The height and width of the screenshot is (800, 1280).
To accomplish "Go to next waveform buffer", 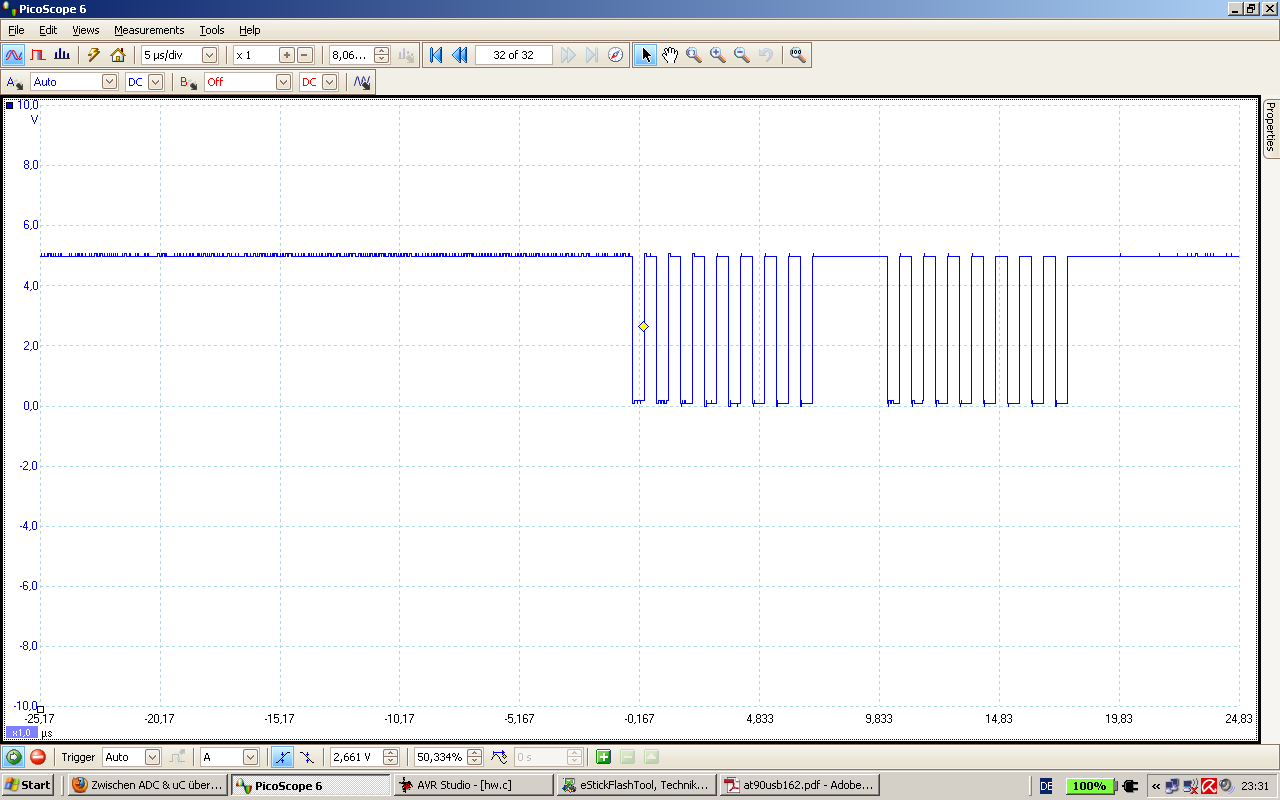I will [x=568, y=55].
